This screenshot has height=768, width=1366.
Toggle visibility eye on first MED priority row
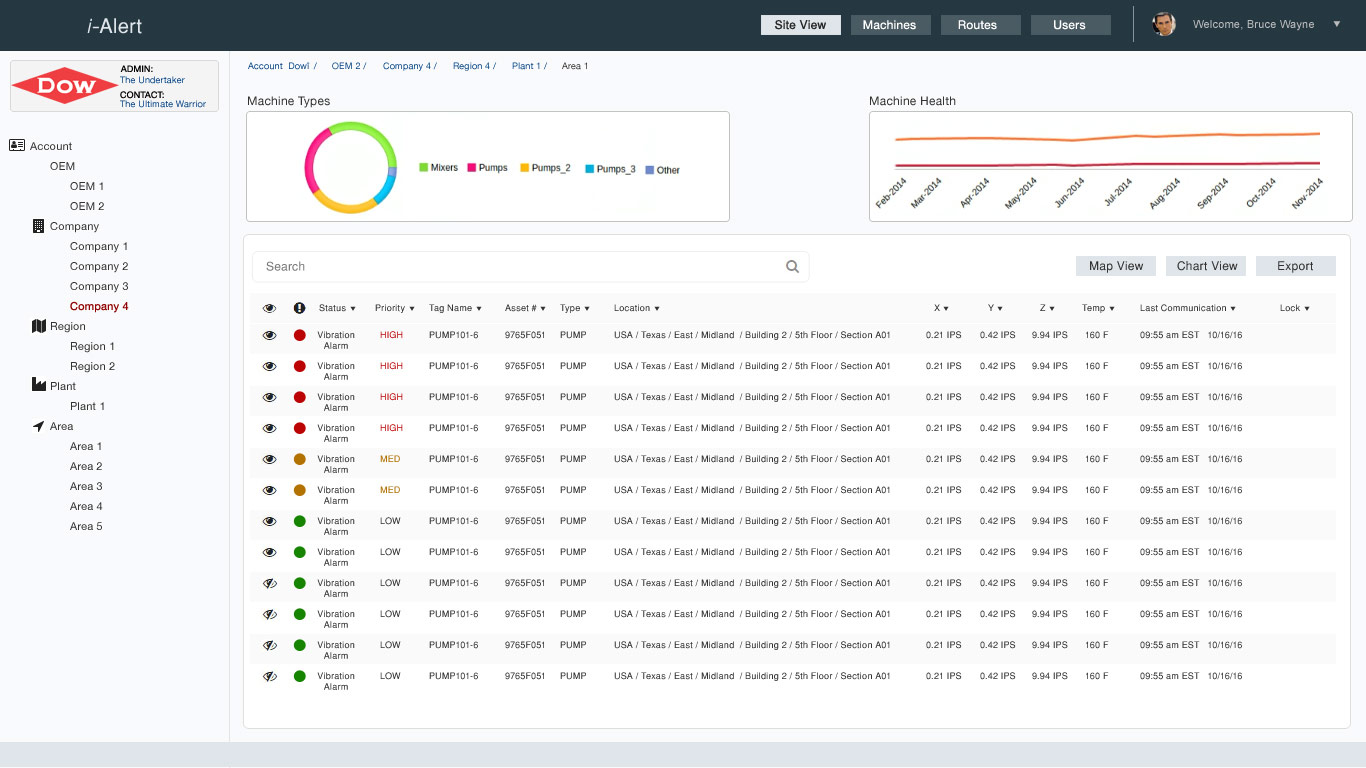click(x=269, y=460)
